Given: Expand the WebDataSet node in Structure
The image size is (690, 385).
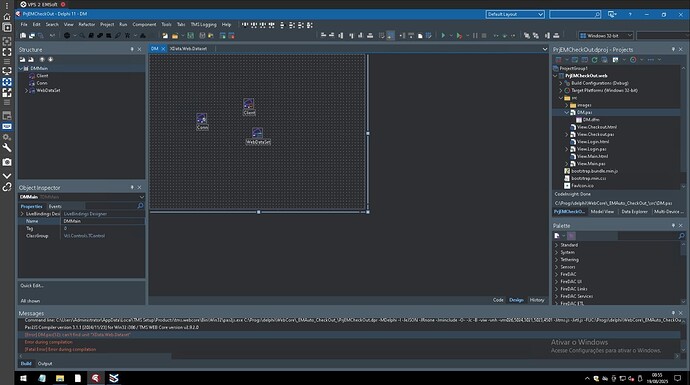Looking at the screenshot, I should 26,90.
